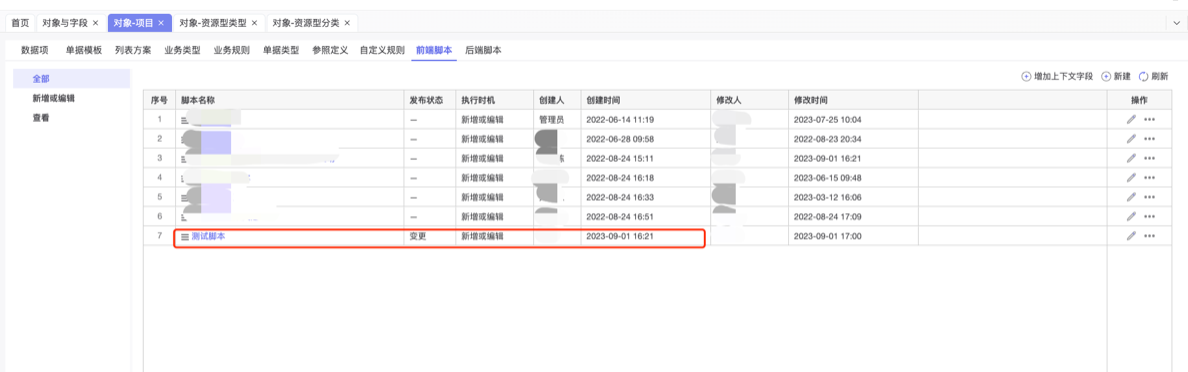Go to the 首页 tab
This screenshot has width=1188, height=372.
point(20,23)
